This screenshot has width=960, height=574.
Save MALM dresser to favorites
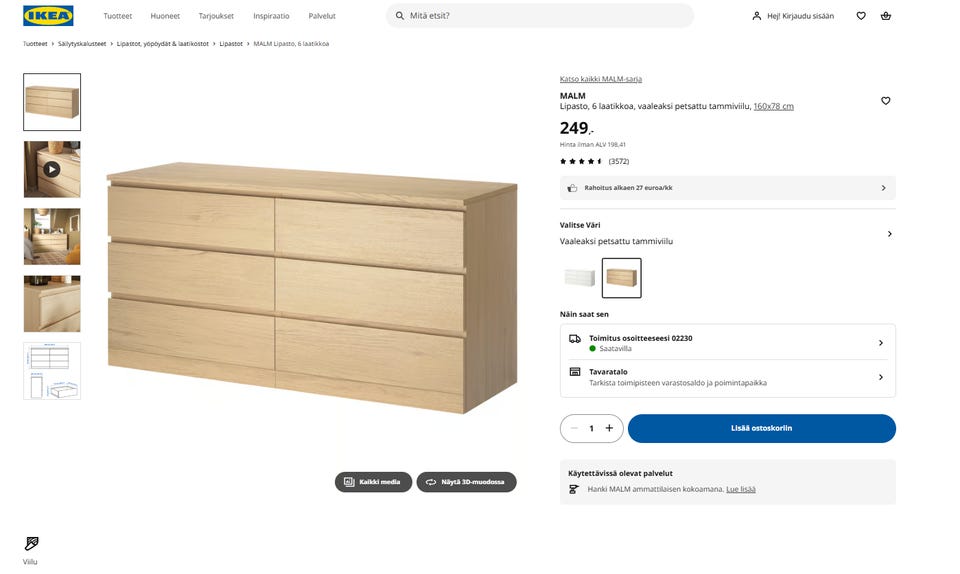885,101
